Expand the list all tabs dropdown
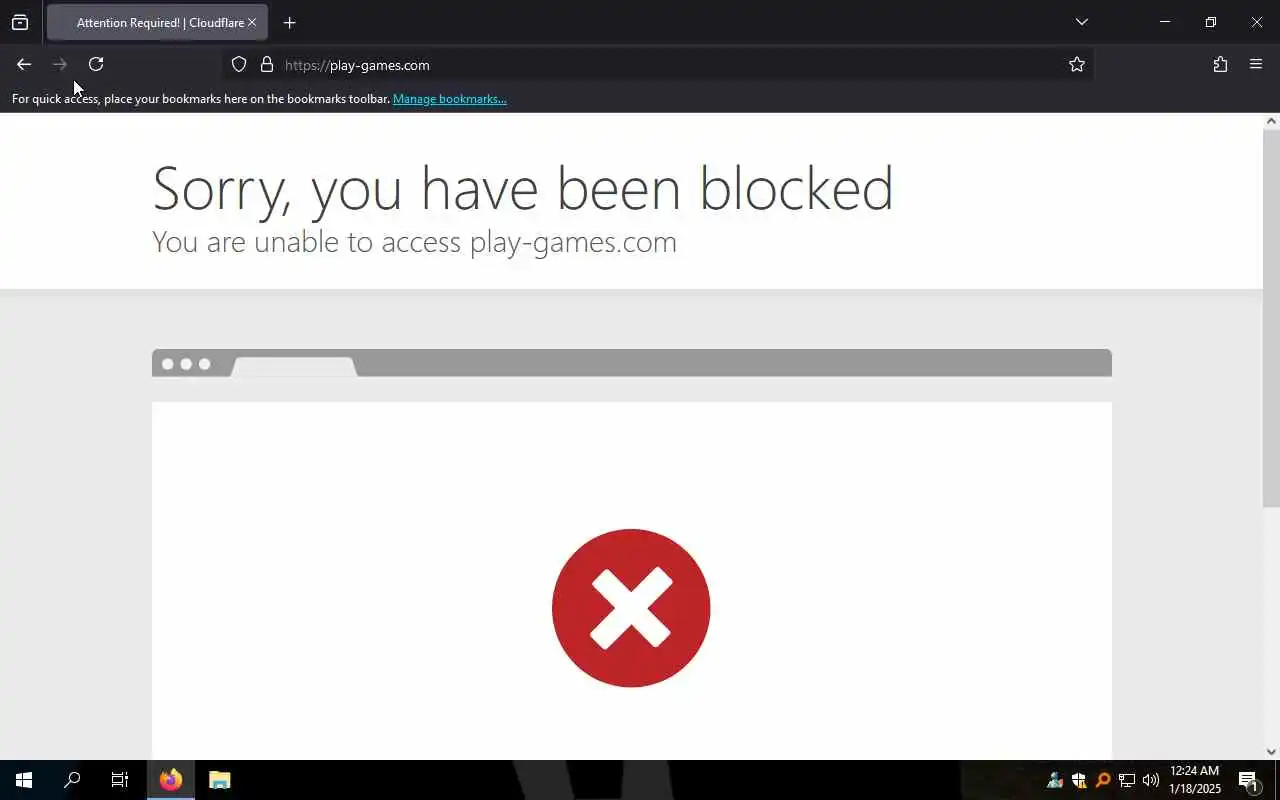This screenshot has width=1280, height=800. (1081, 22)
